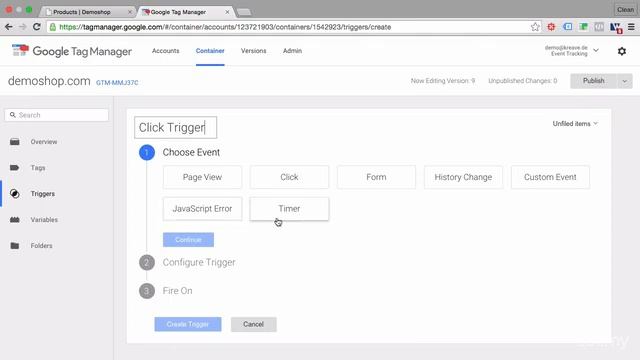Close the Google Tag Manager tab
The image size is (640, 360).
click(227, 12)
